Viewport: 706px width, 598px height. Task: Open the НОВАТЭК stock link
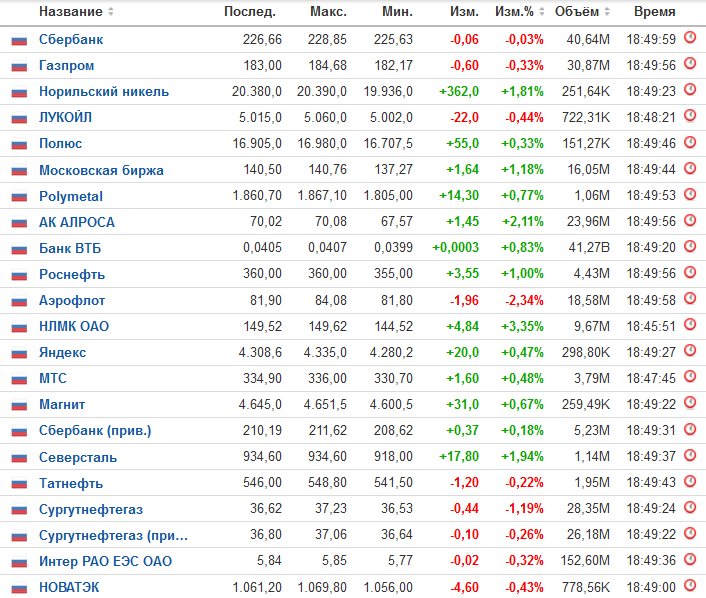click(69, 588)
